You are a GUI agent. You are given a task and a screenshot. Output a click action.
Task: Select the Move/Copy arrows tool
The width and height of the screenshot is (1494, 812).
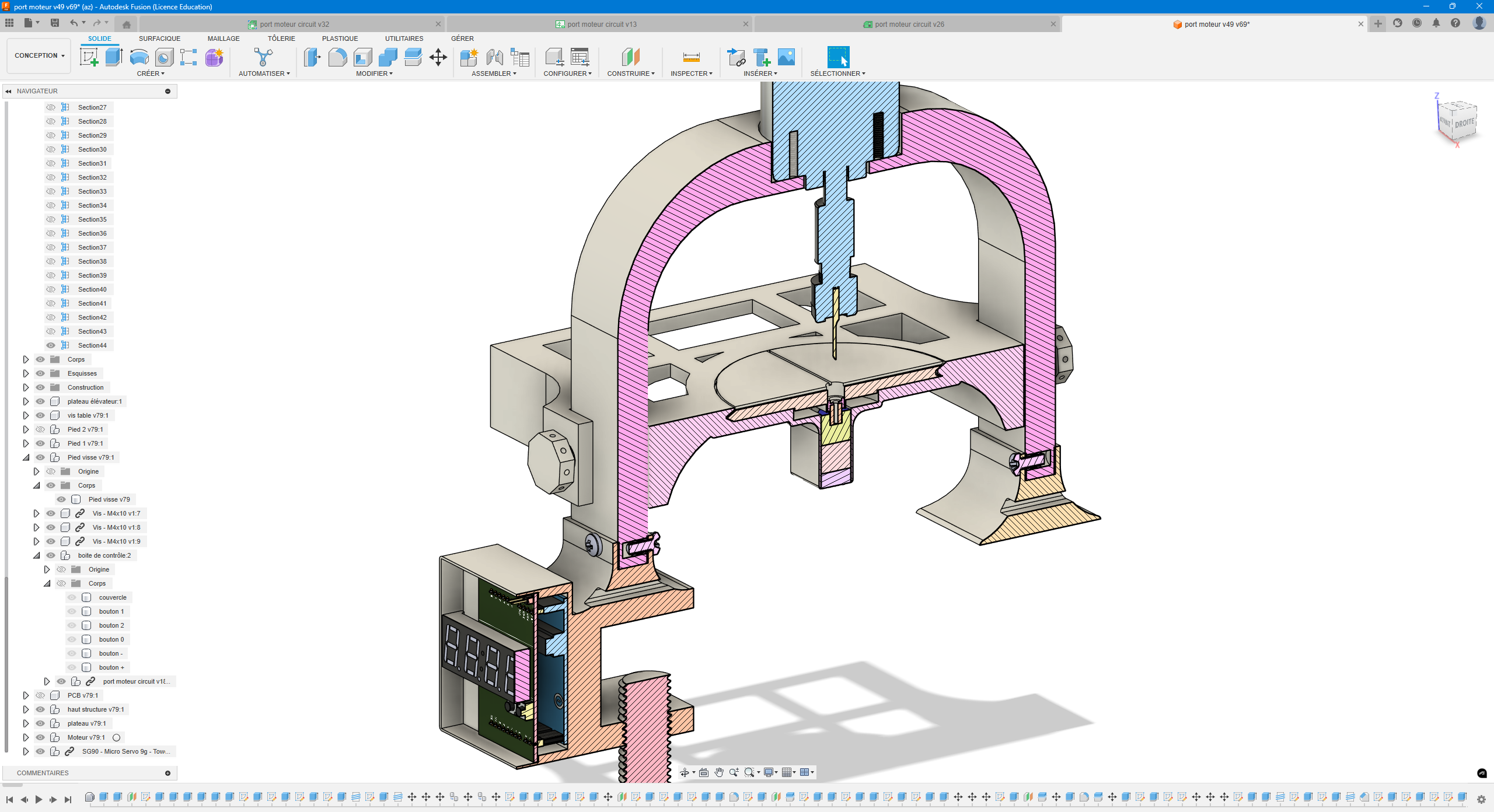point(438,57)
